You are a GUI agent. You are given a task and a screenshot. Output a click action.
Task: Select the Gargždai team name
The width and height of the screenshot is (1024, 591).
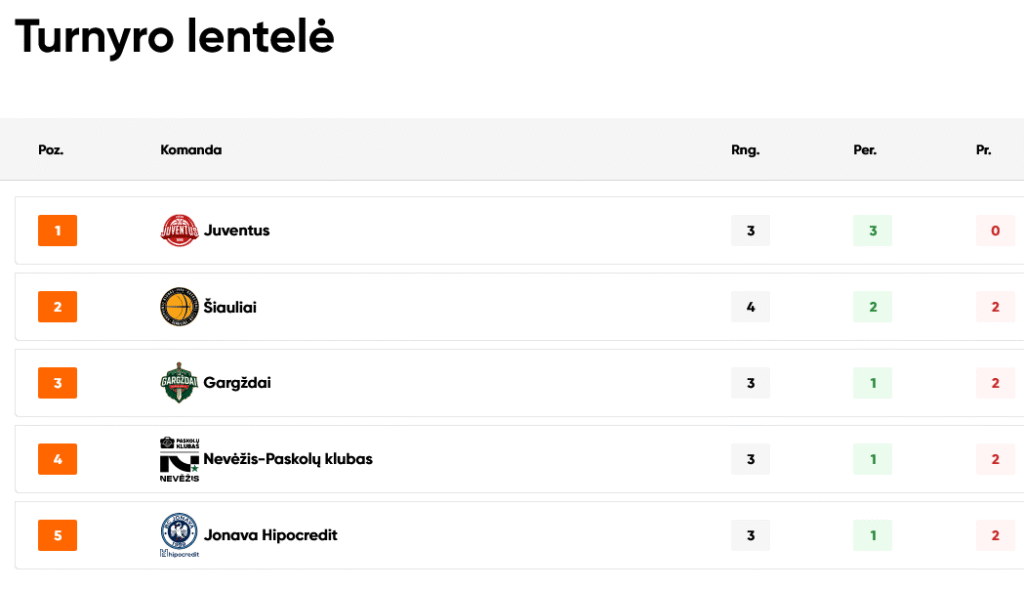237,383
